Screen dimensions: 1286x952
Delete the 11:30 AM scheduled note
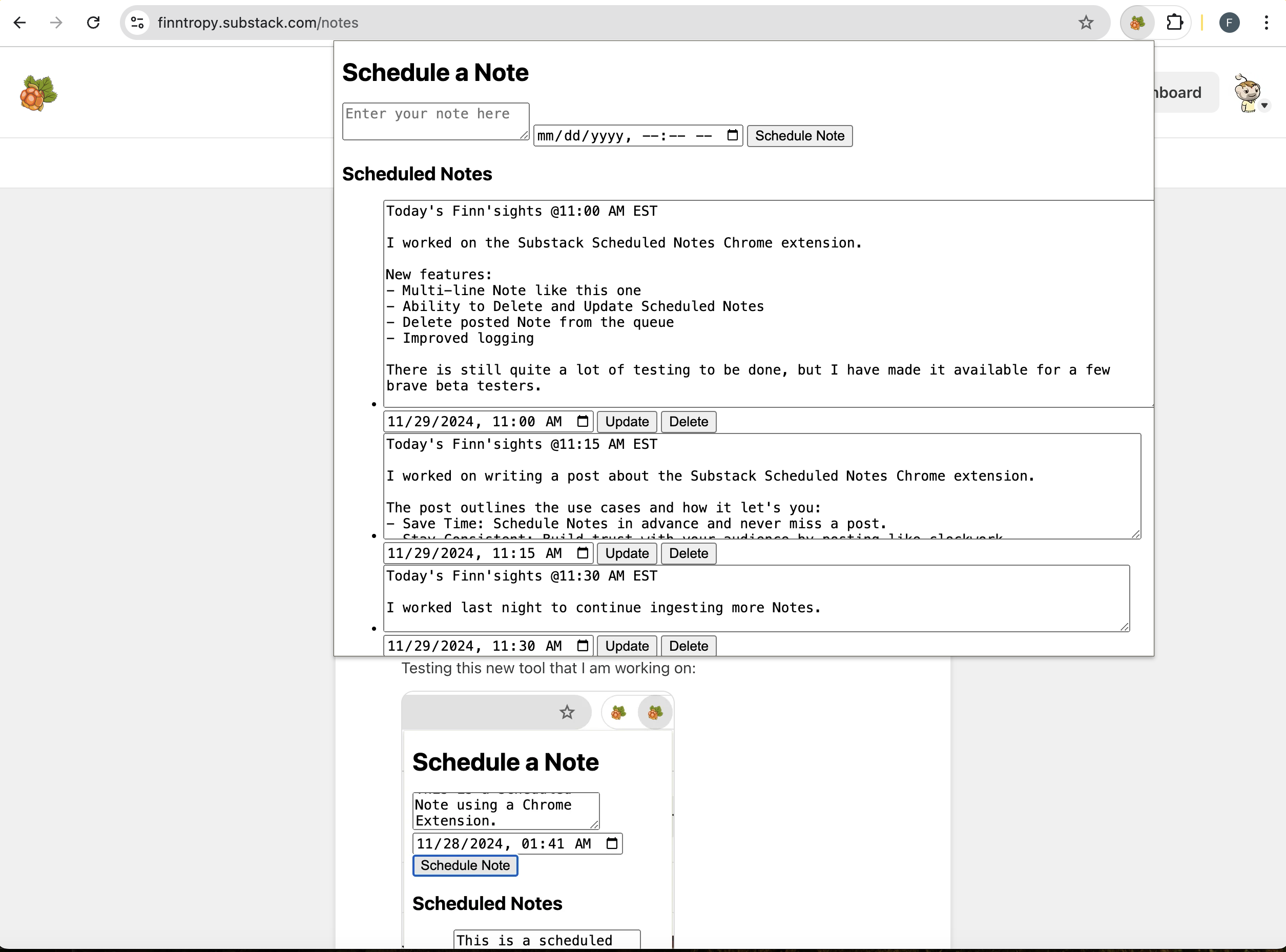(688, 646)
